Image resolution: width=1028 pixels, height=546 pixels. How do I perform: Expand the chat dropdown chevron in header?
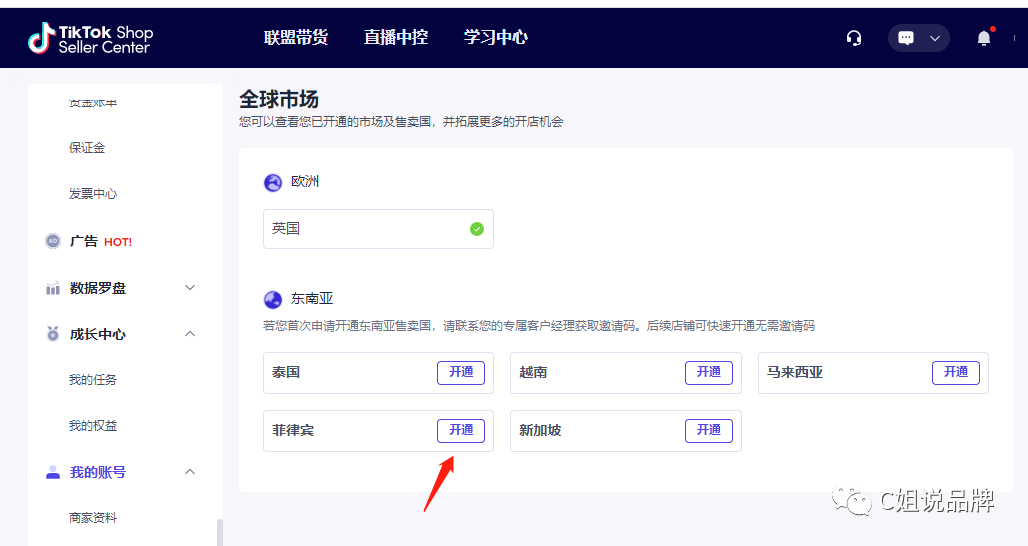(x=935, y=38)
